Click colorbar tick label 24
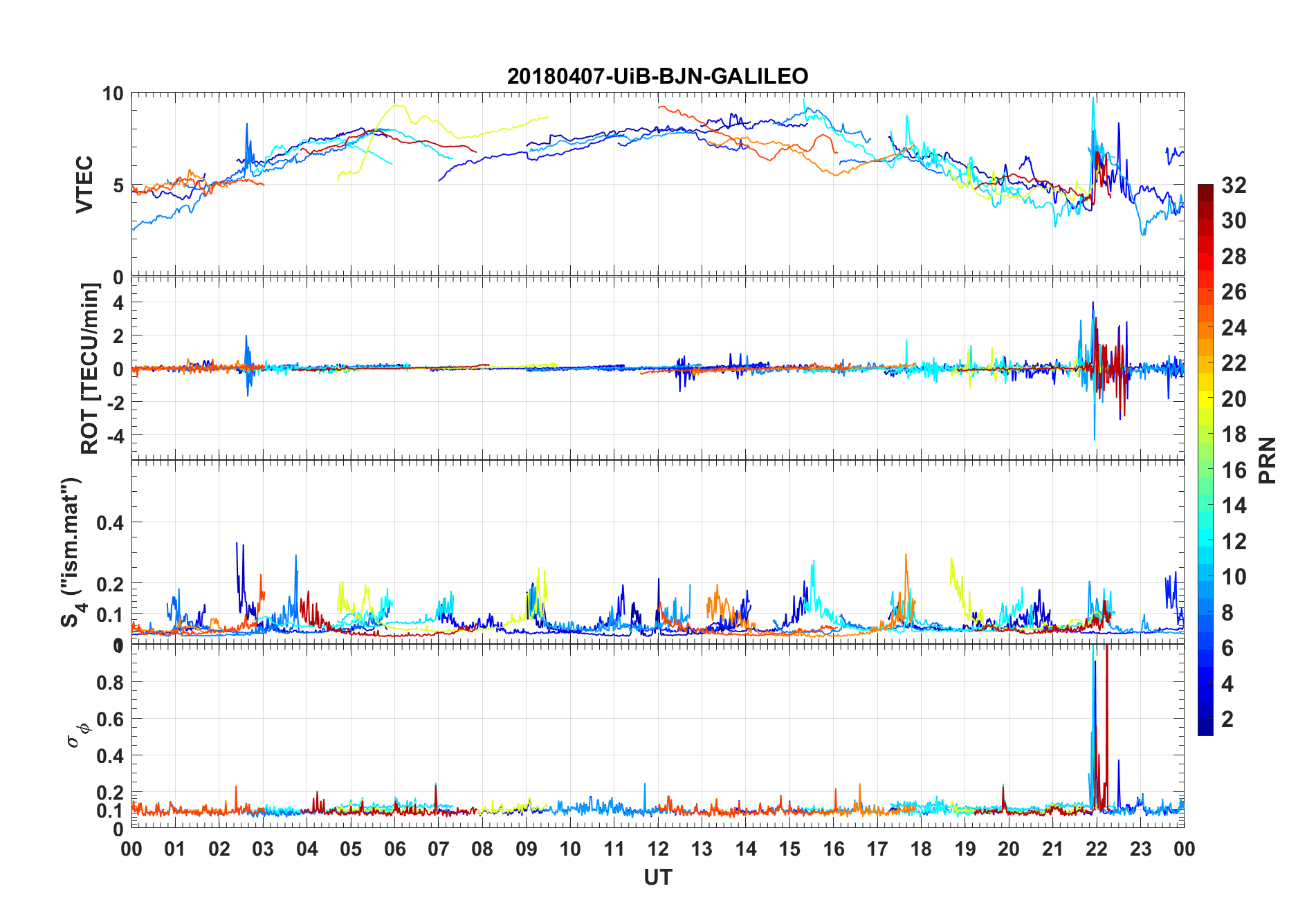The height and width of the screenshot is (920, 1316). pos(1234,328)
